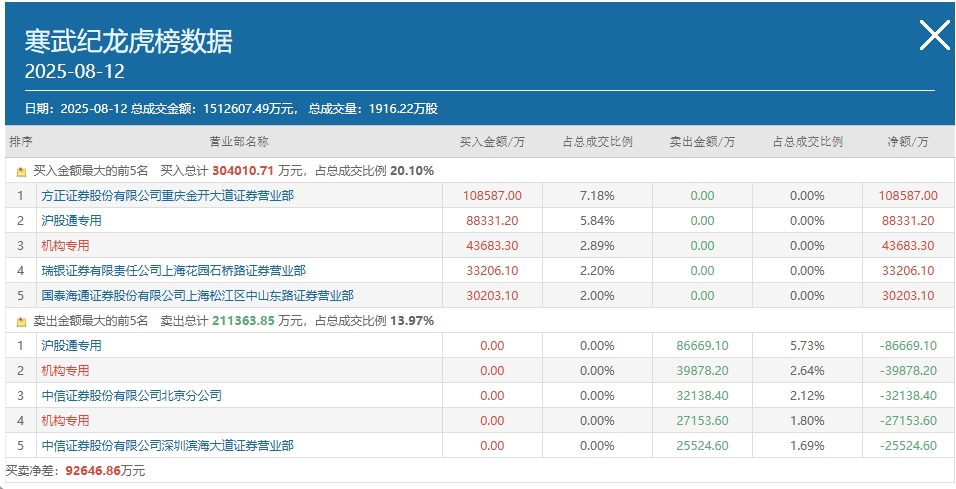Open 方正证券股份有限公司重庆金开大道证券营业部 link
Screen dimensions: 956x489
pos(168,196)
